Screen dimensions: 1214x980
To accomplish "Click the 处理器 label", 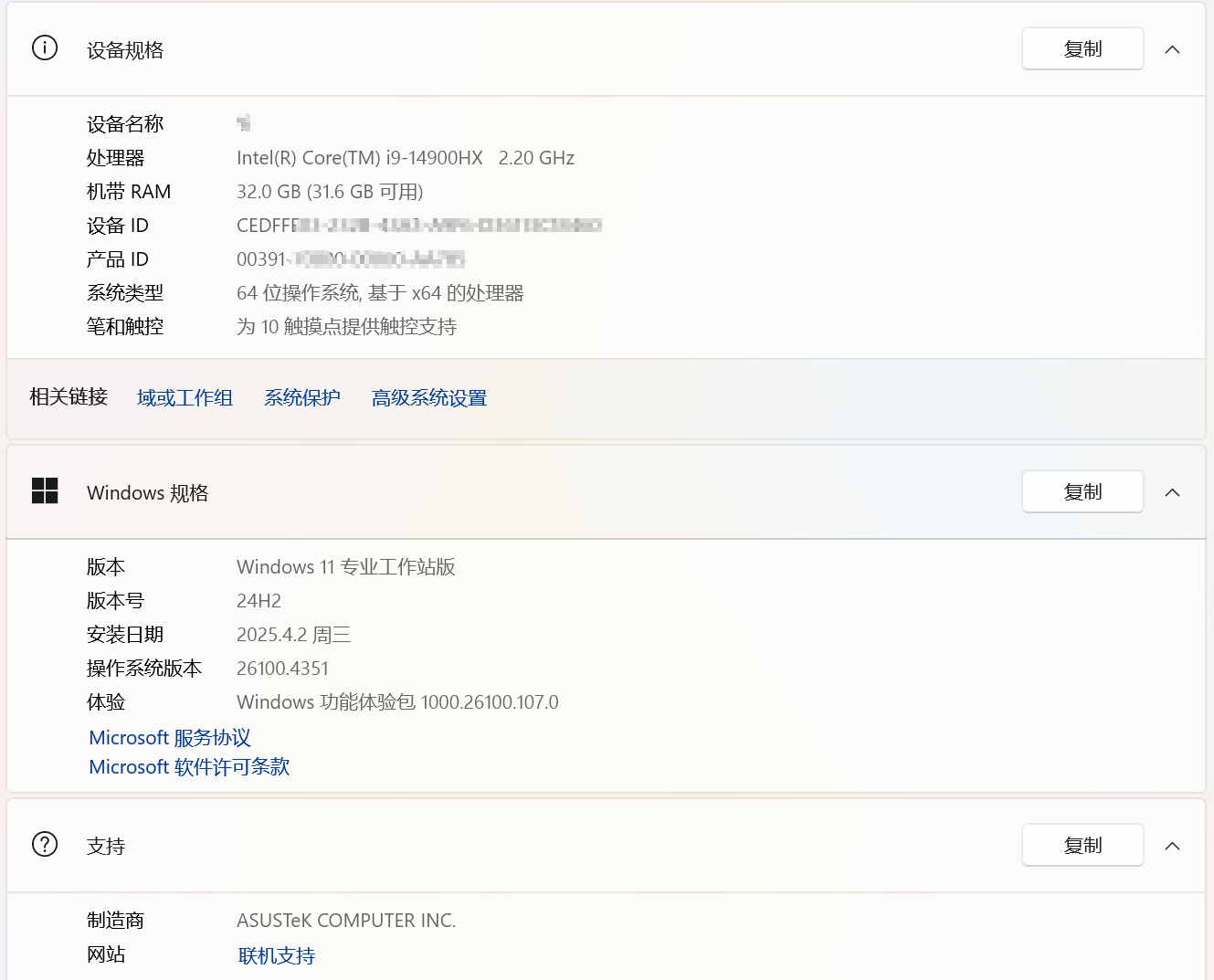I will click(x=115, y=158).
